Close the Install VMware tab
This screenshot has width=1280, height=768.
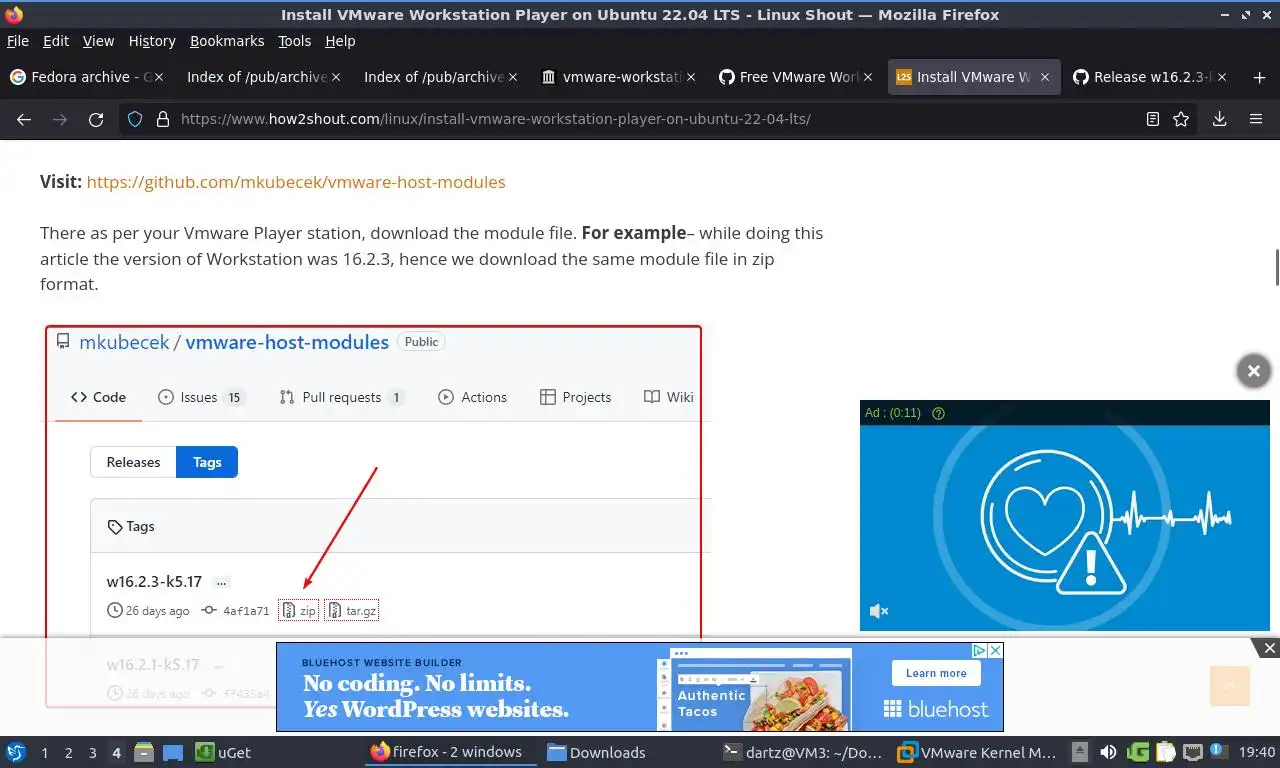pyautogui.click(x=1044, y=77)
